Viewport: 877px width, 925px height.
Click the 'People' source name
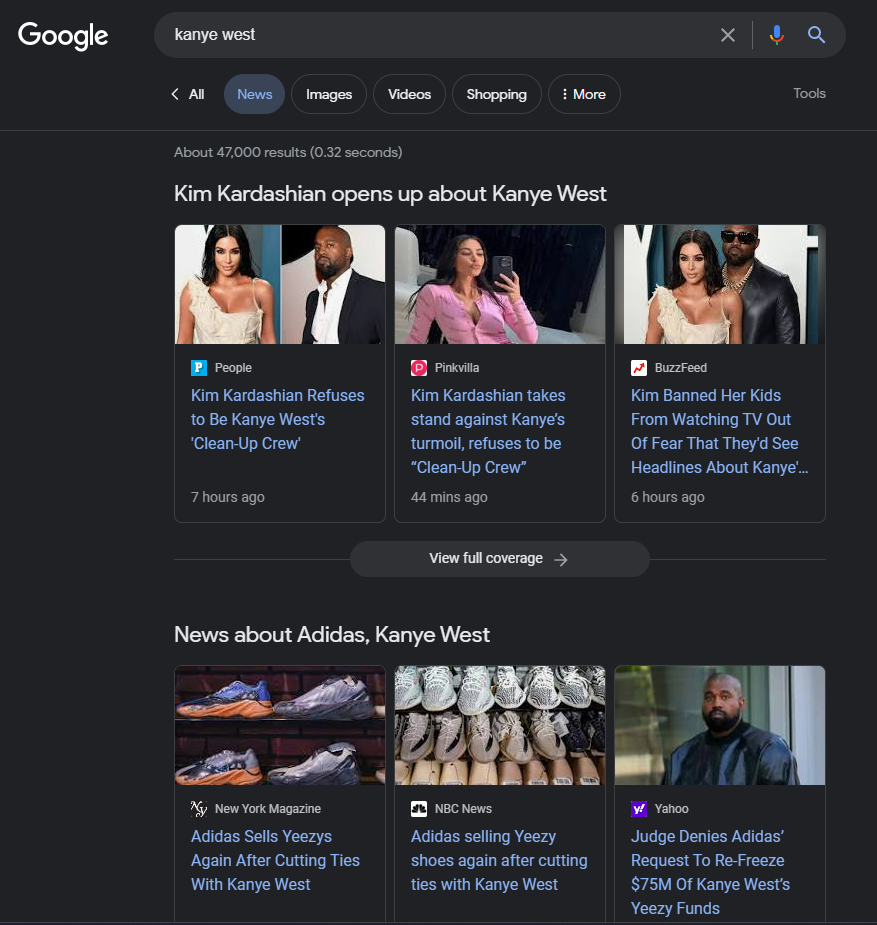pyautogui.click(x=233, y=368)
